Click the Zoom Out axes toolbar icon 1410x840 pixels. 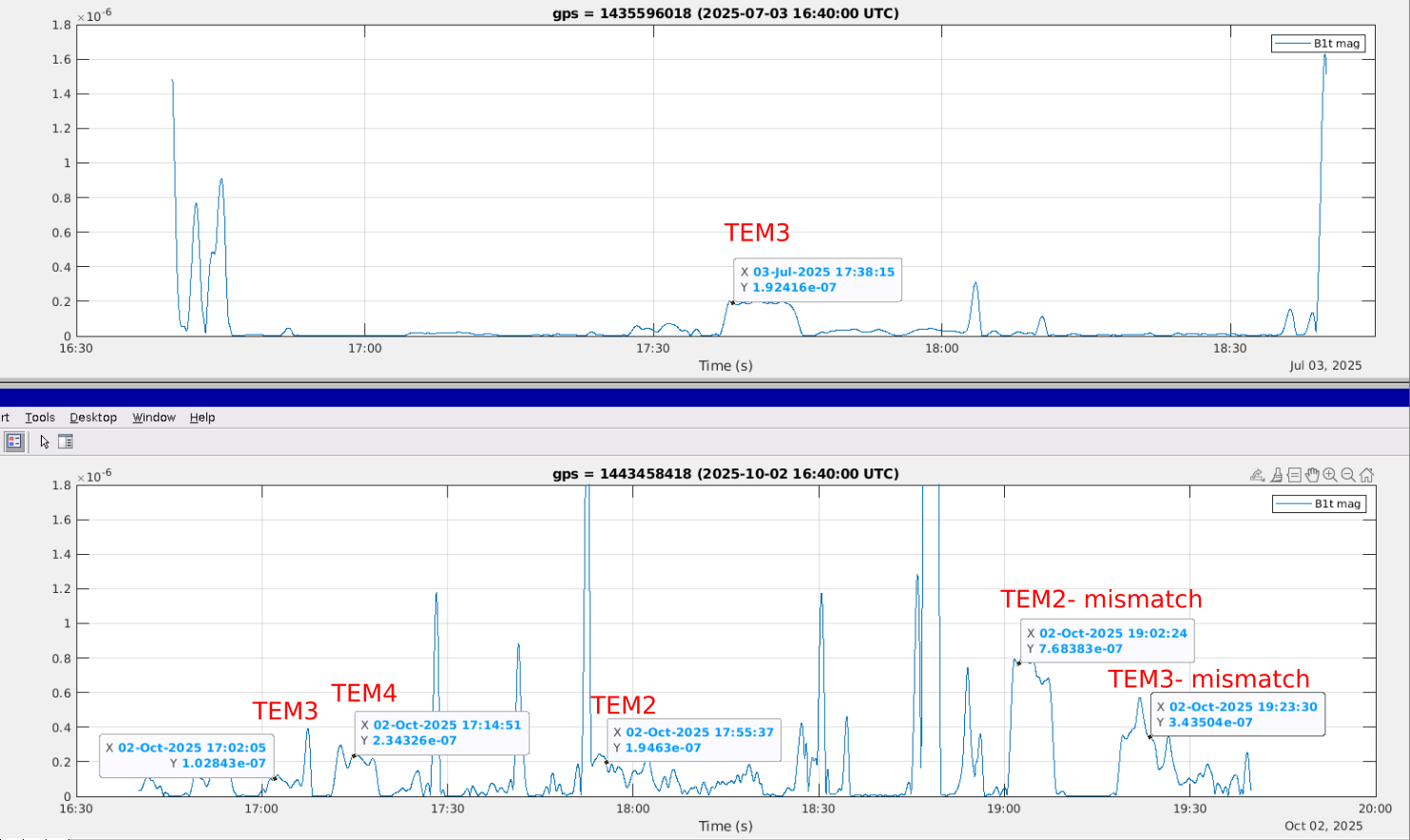[1348, 475]
